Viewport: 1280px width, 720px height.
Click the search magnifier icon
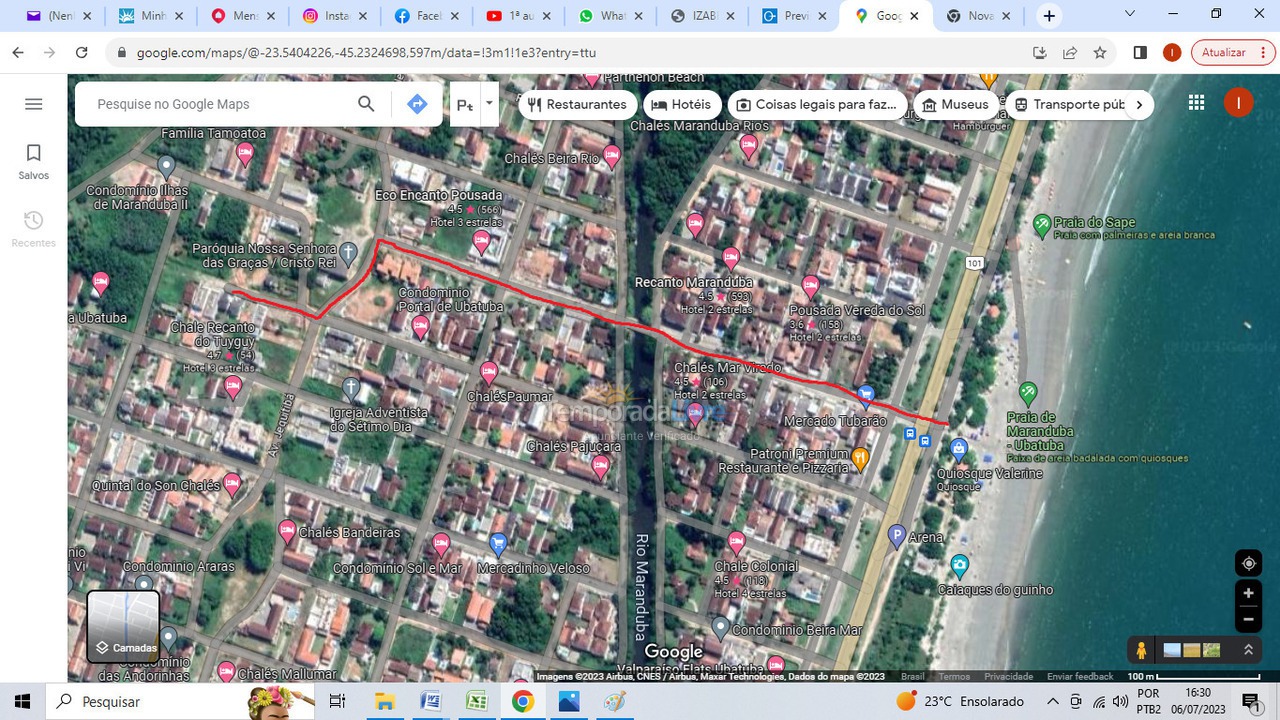tap(366, 104)
